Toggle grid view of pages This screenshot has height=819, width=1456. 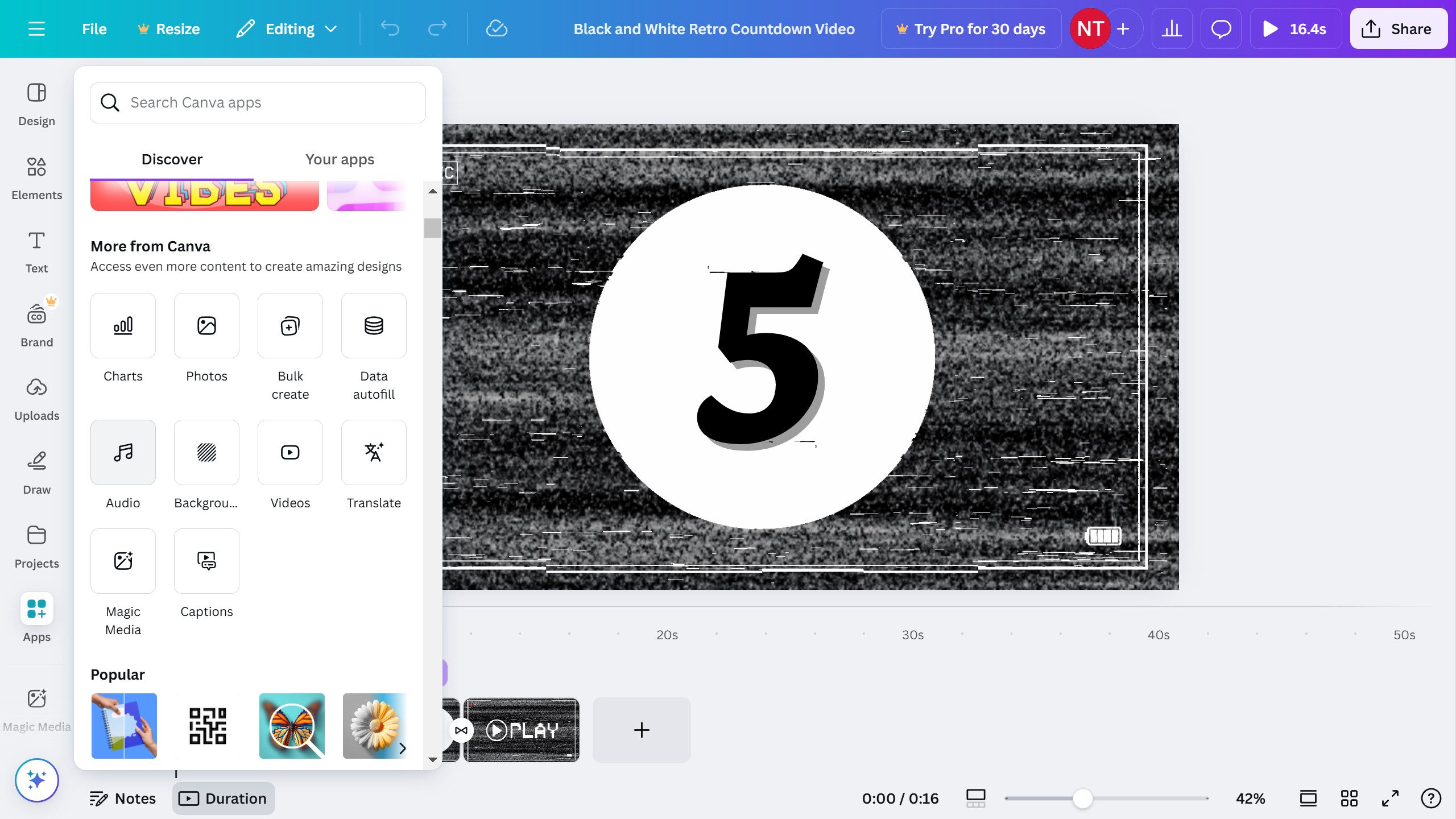(x=1349, y=799)
